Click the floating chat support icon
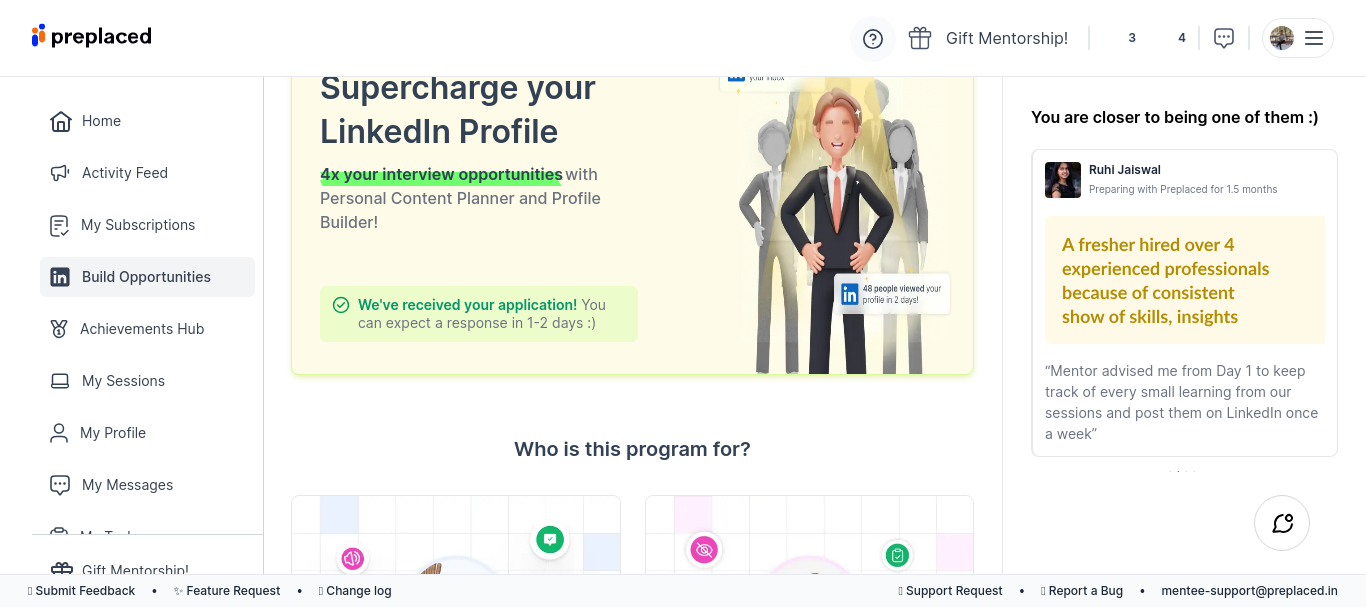This screenshot has width=1366, height=607. pos(1282,523)
